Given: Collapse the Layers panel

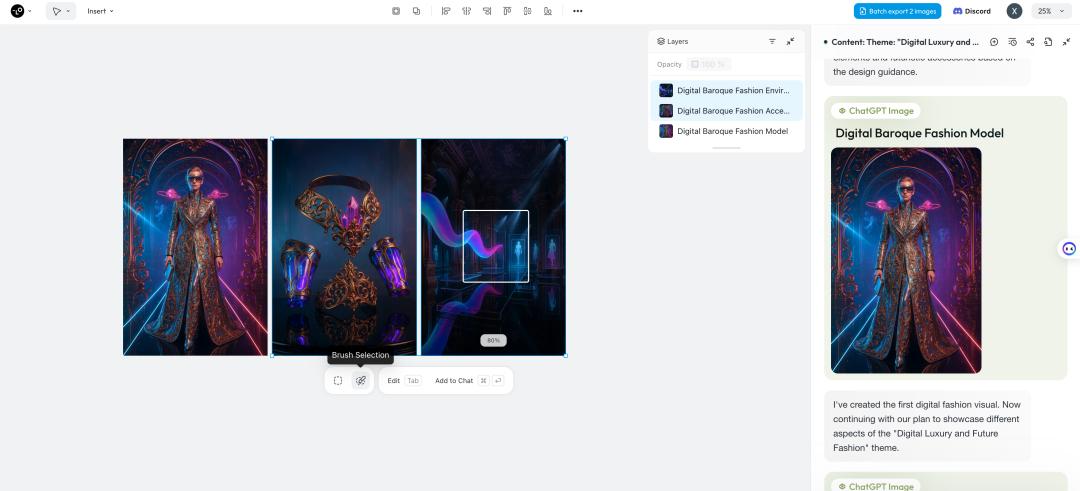Looking at the screenshot, I should click(x=790, y=41).
